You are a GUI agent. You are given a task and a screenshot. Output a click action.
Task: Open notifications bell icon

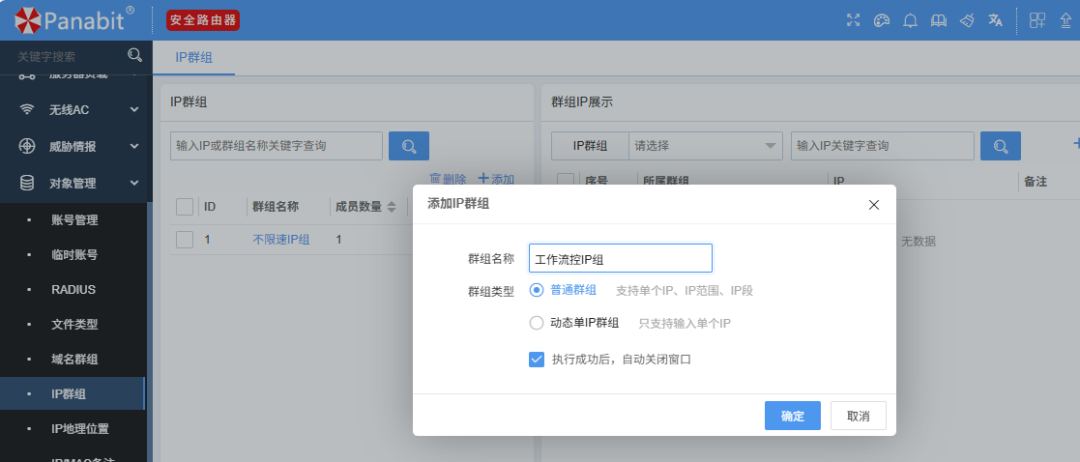tap(911, 21)
